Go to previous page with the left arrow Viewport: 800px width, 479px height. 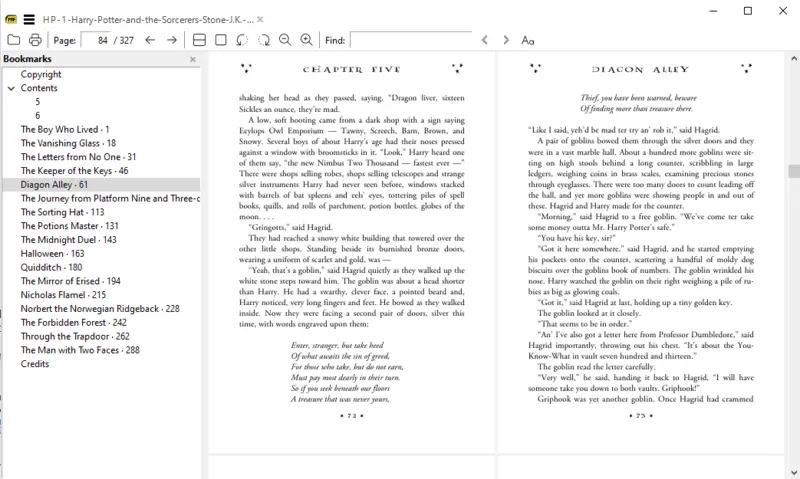tap(150, 40)
